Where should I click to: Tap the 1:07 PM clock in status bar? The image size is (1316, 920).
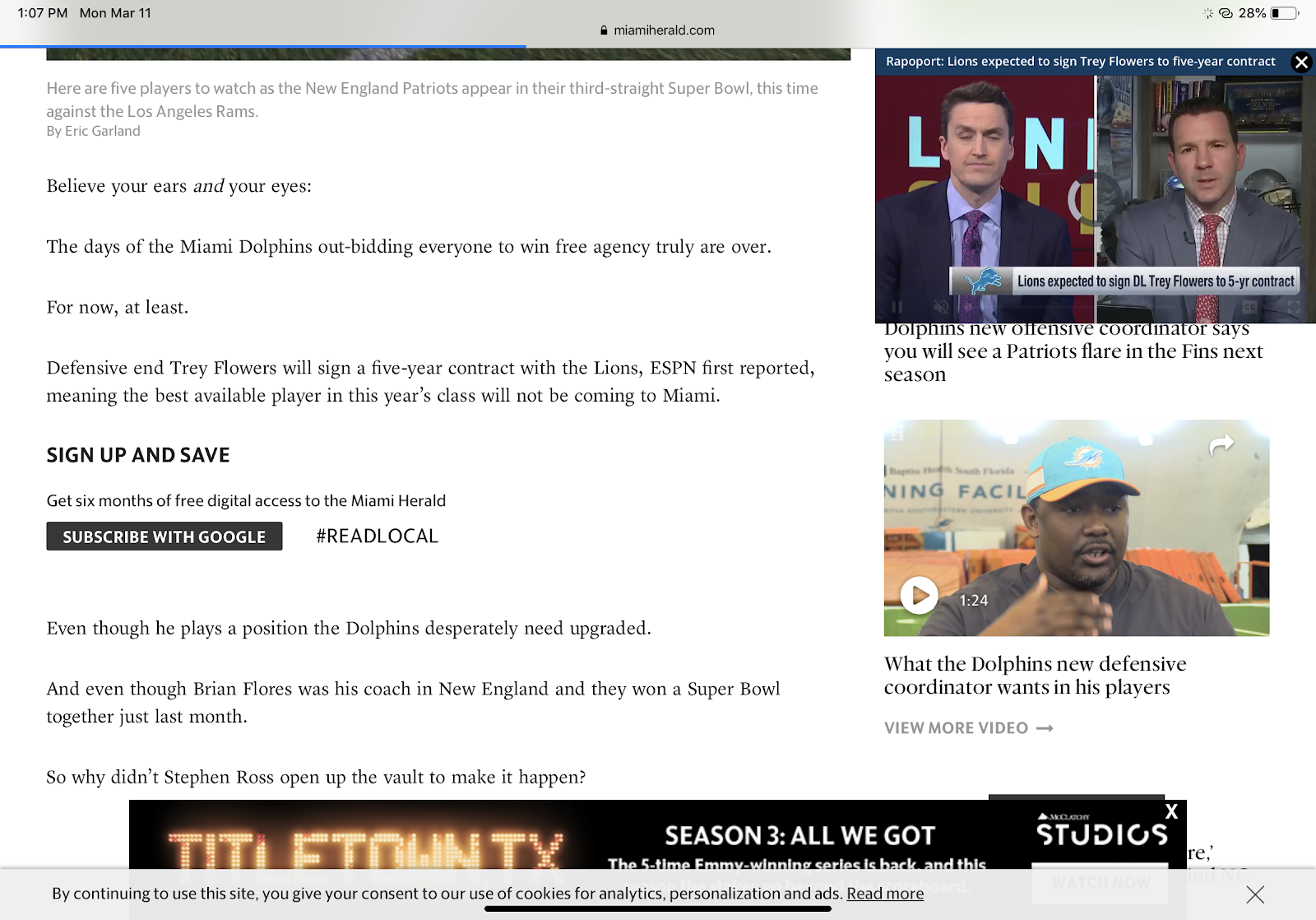pos(43,13)
